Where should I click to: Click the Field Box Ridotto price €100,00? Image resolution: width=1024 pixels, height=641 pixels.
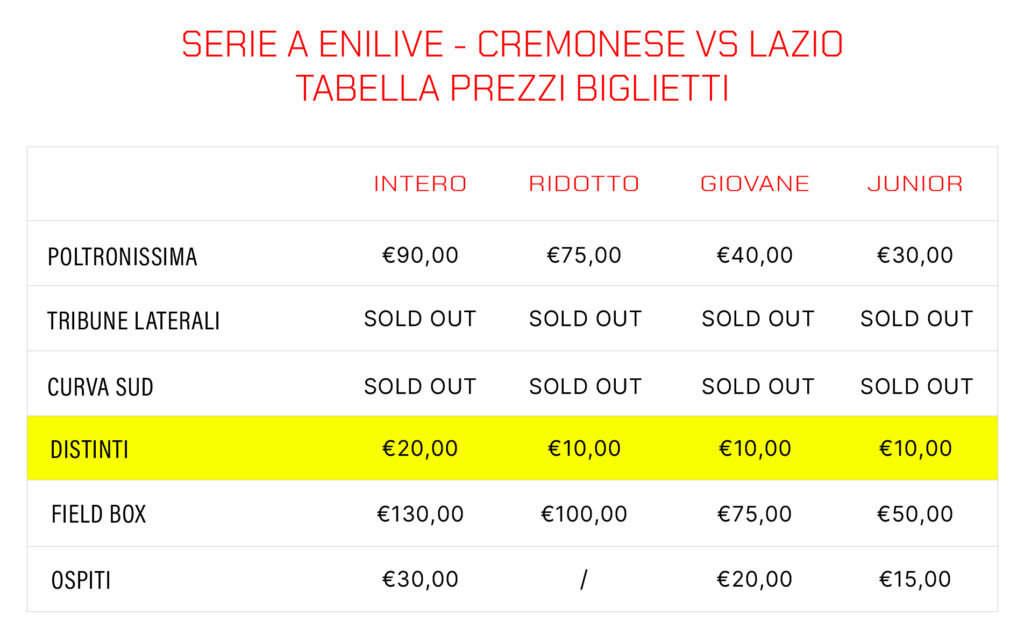click(x=584, y=514)
